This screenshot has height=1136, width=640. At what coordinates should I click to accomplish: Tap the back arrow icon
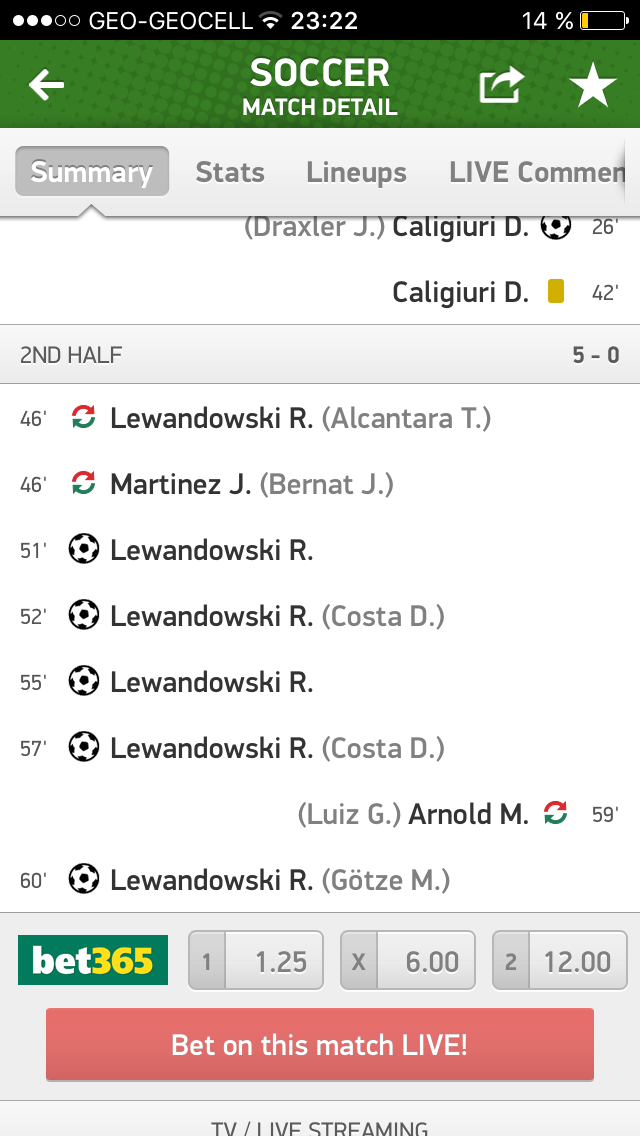pos(46,86)
